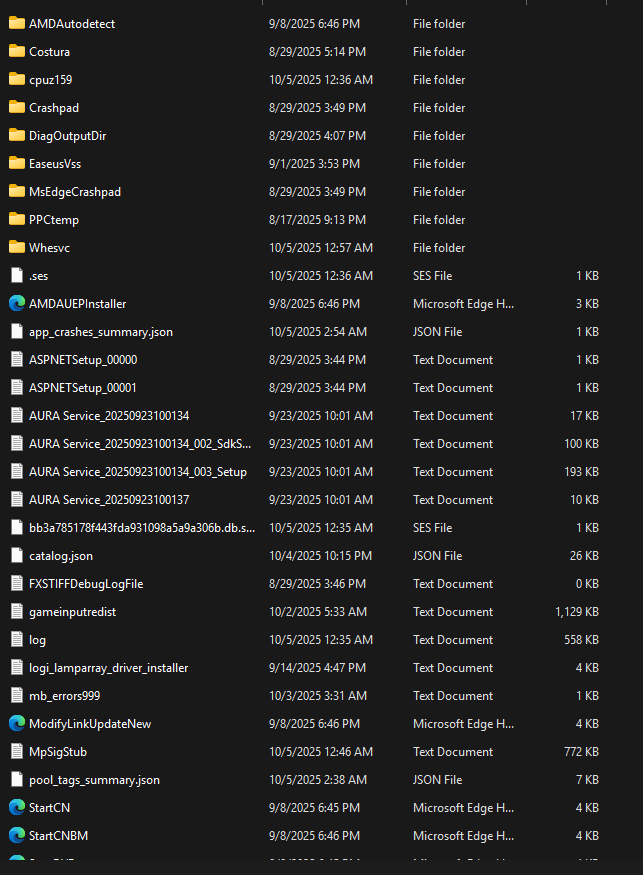Screen dimensions: 643x875
Task: Click the 10/2/2025 5:33 AM date cell
Action: [x=318, y=612]
